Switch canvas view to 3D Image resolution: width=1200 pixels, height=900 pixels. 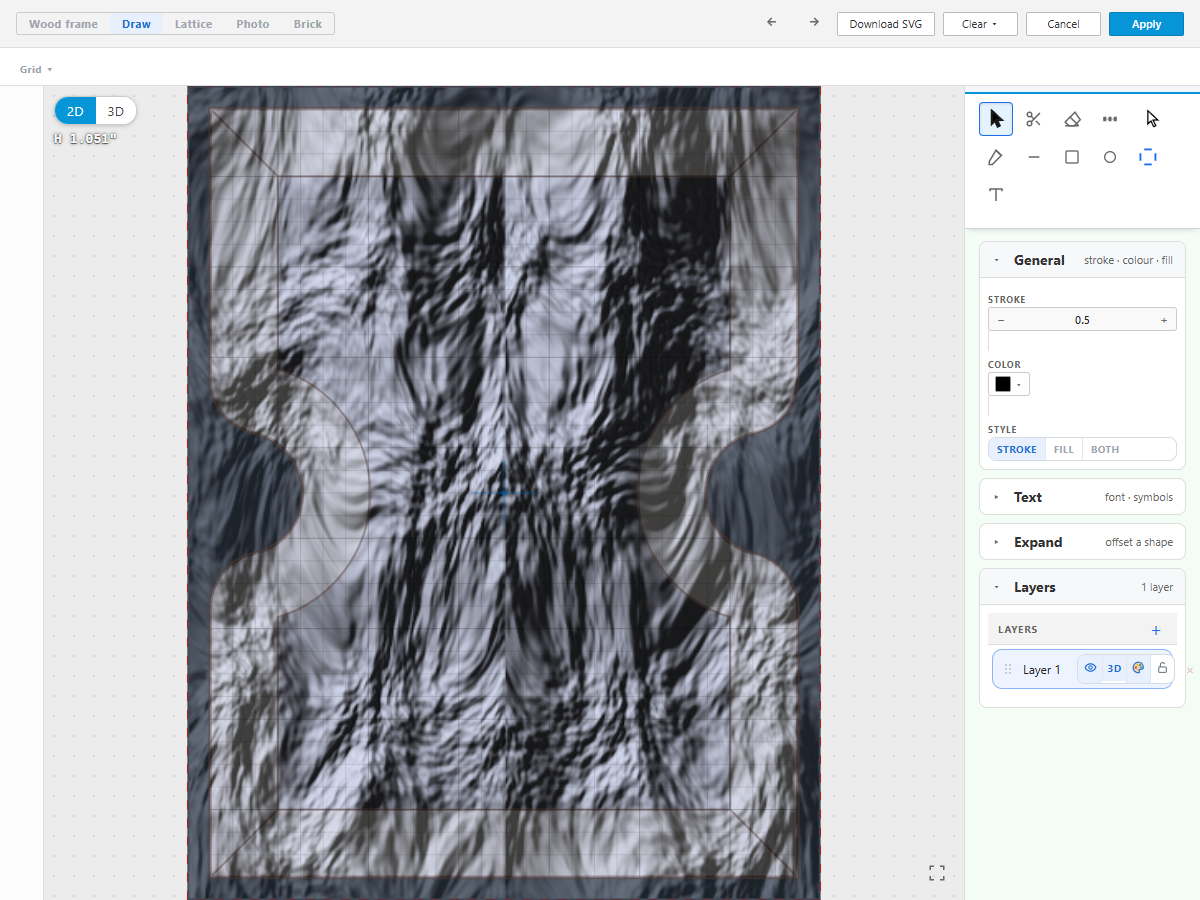pos(116,111)
